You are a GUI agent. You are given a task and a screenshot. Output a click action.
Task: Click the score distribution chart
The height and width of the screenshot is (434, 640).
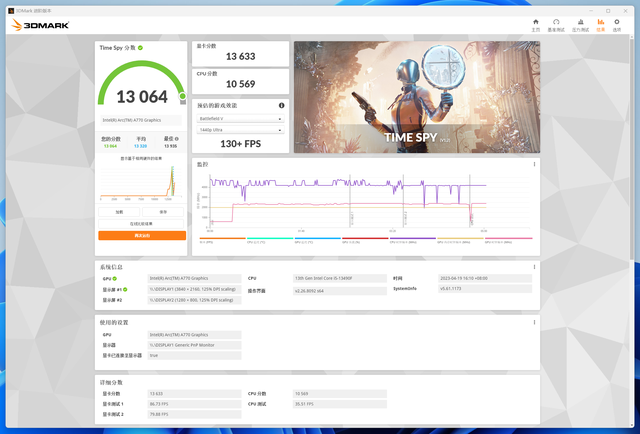tap(141, 182)
